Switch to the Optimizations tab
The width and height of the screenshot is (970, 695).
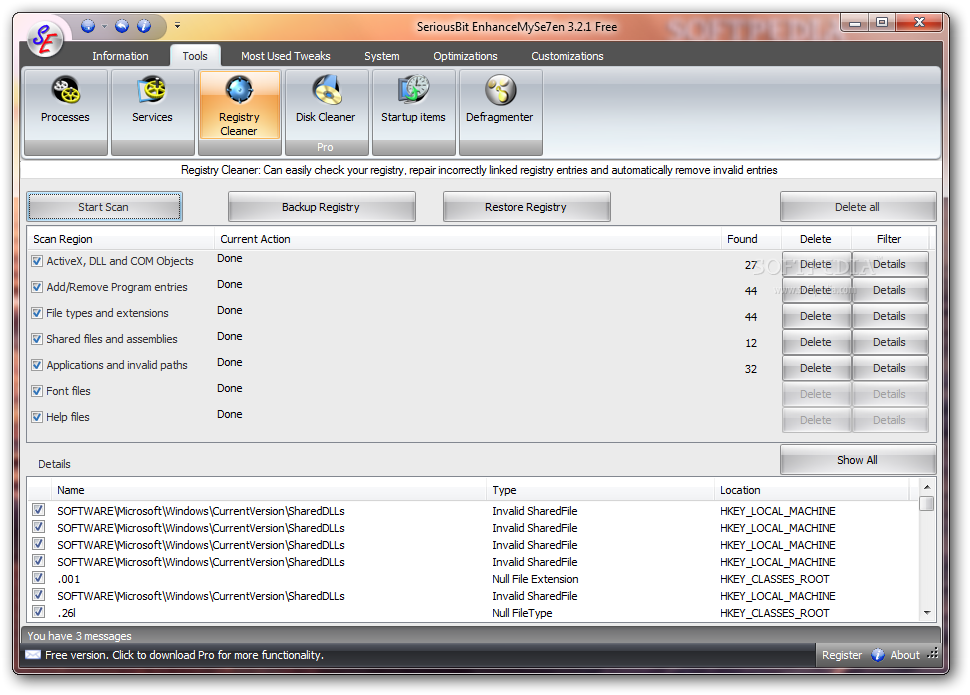465,56
